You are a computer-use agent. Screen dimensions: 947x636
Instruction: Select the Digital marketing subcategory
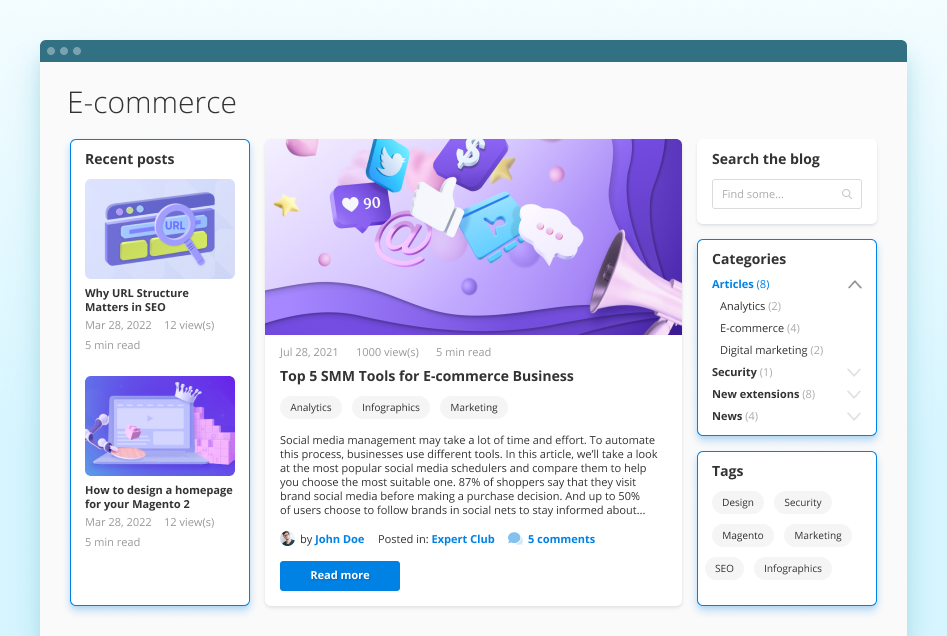[763, 350]
